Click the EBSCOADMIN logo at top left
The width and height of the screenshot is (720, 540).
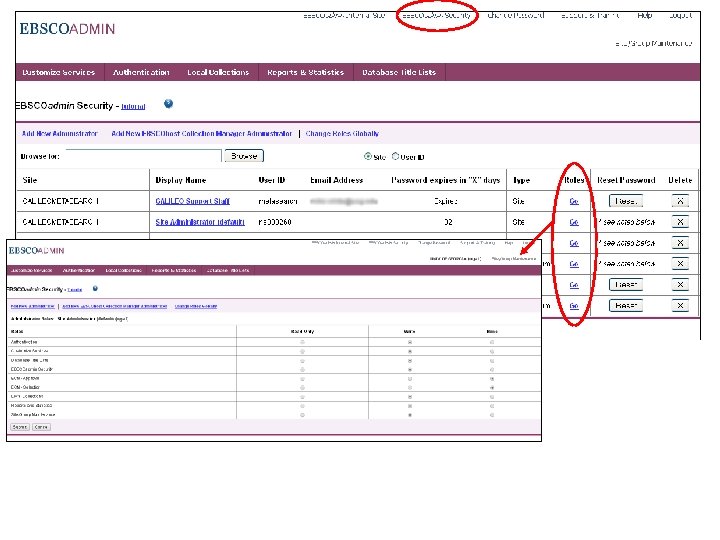[x=67, y=28]
